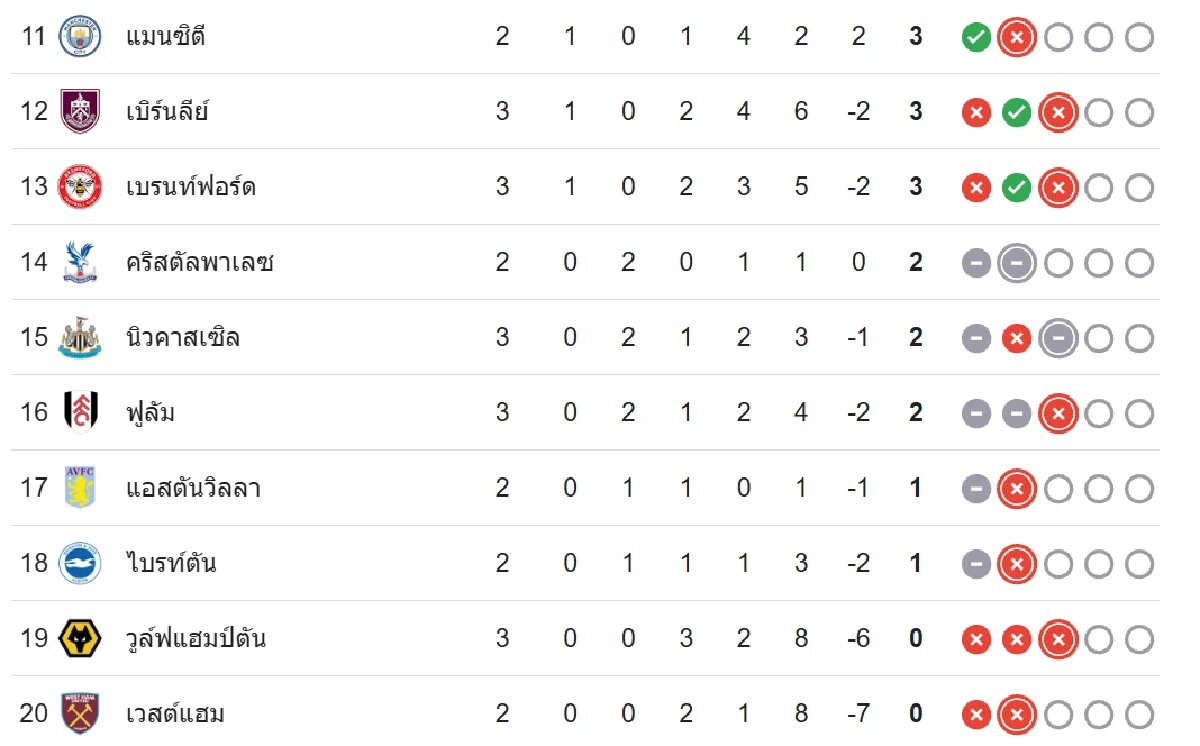Click the Manchester City club crest
The height and width of the screenshot is (746, 1200).
80,37
